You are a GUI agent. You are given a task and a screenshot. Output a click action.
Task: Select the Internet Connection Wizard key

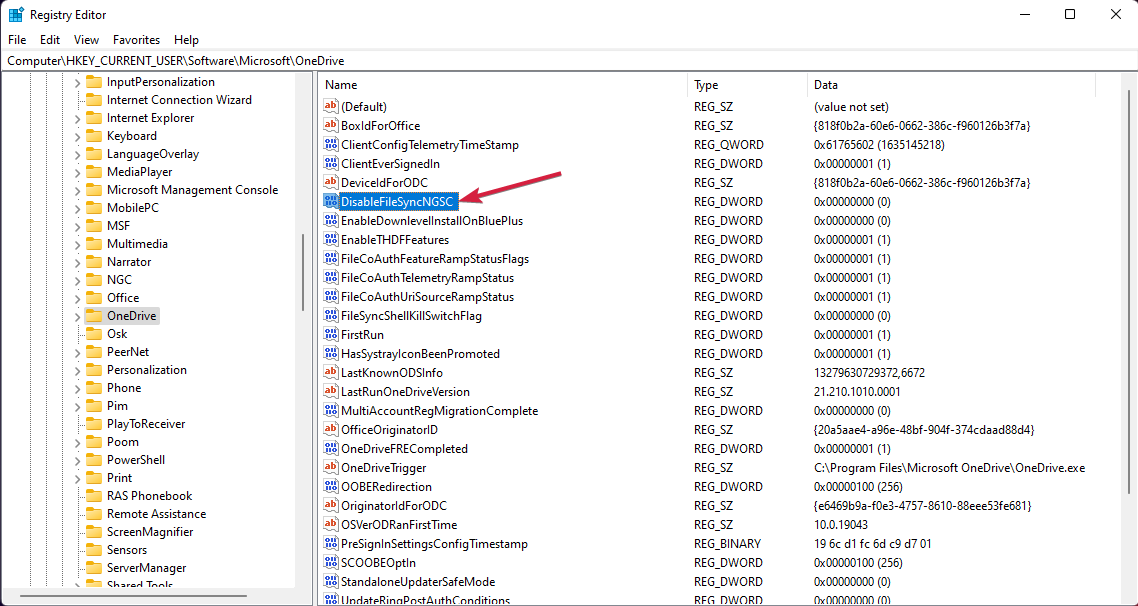click(x=179, y=100)
